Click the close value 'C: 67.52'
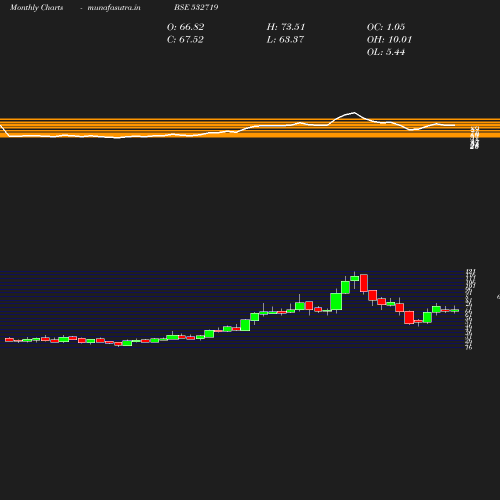Screen dimensions: 500x500 click(185, 40)
